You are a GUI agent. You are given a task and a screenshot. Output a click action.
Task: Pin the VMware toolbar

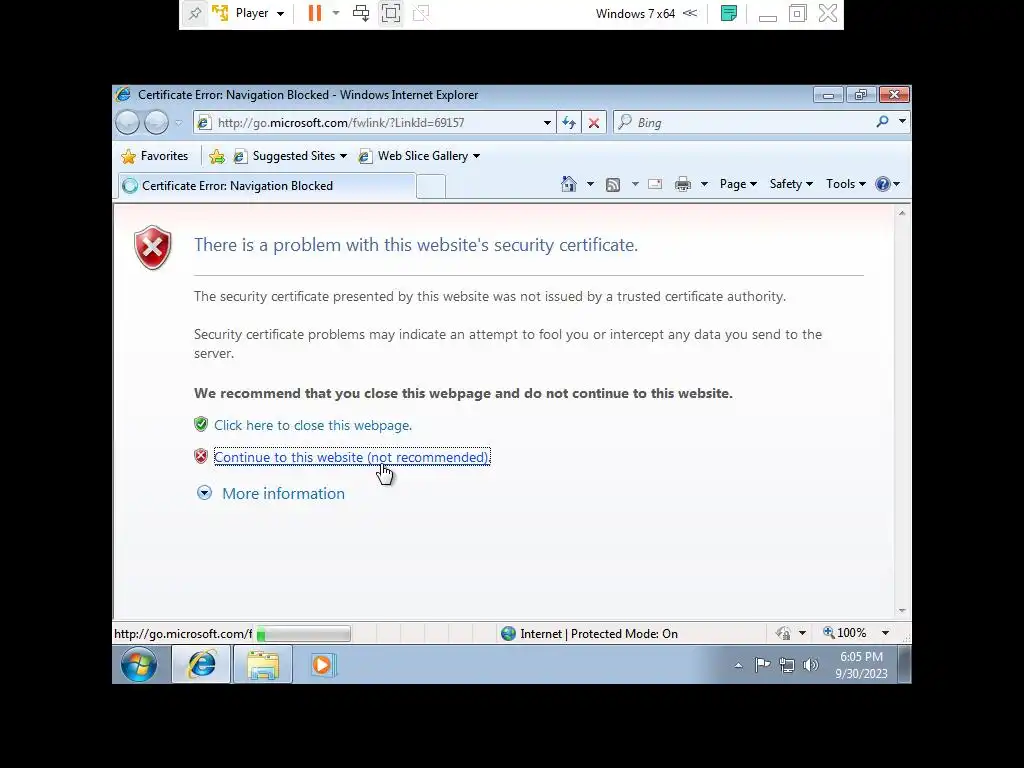[x=195, y=13]
